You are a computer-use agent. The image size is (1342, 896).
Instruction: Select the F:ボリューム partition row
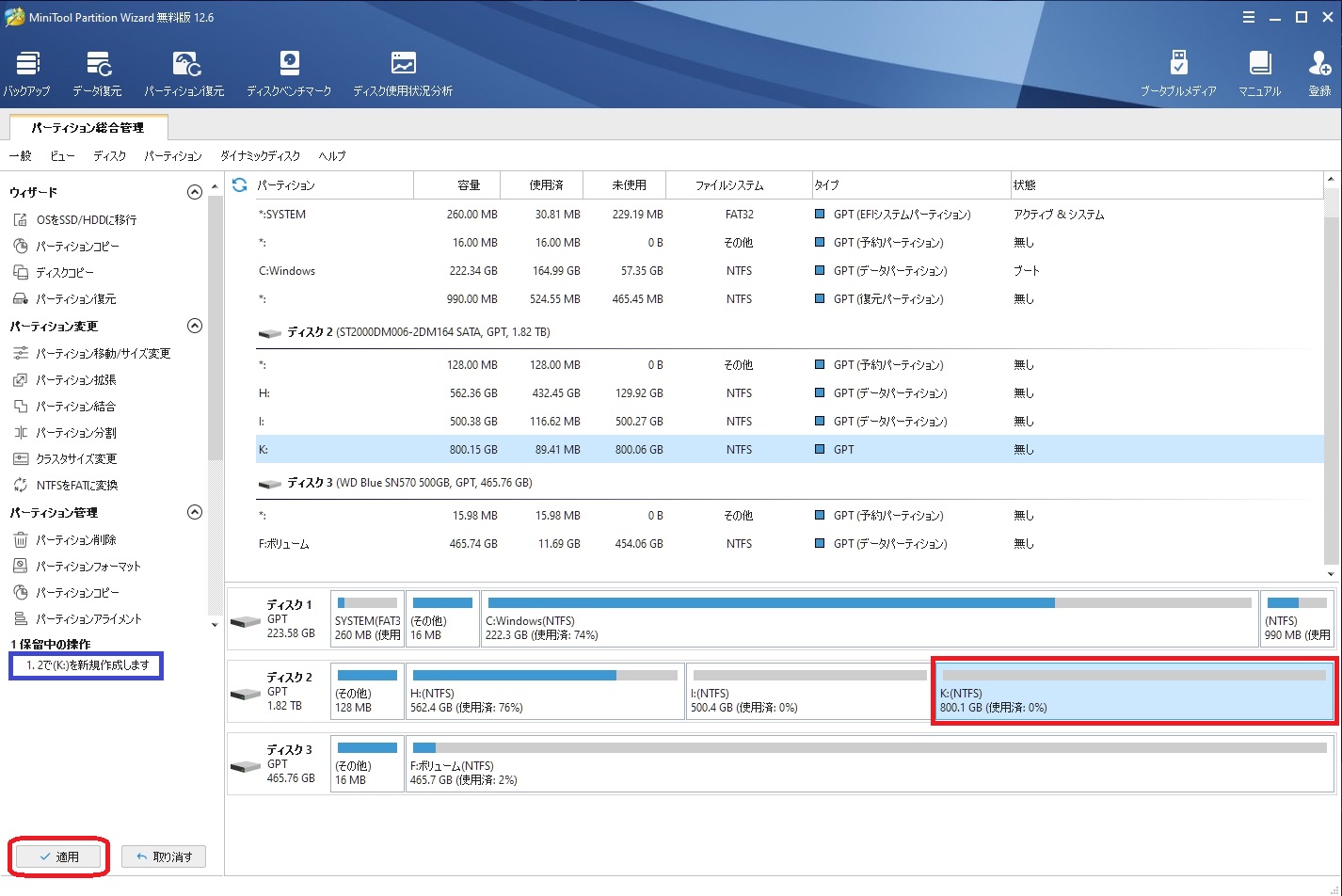790,544
